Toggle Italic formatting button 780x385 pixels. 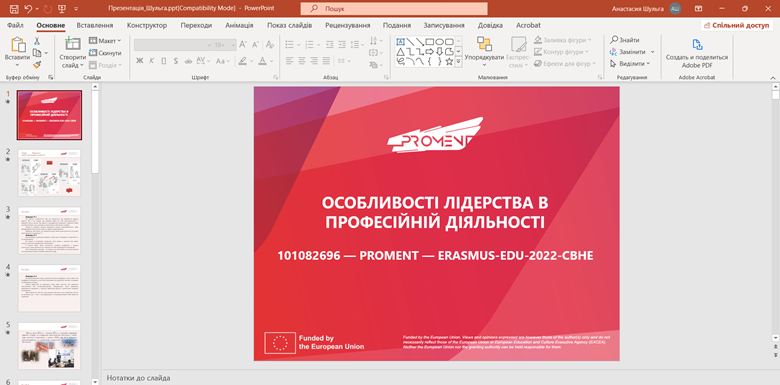152,61
